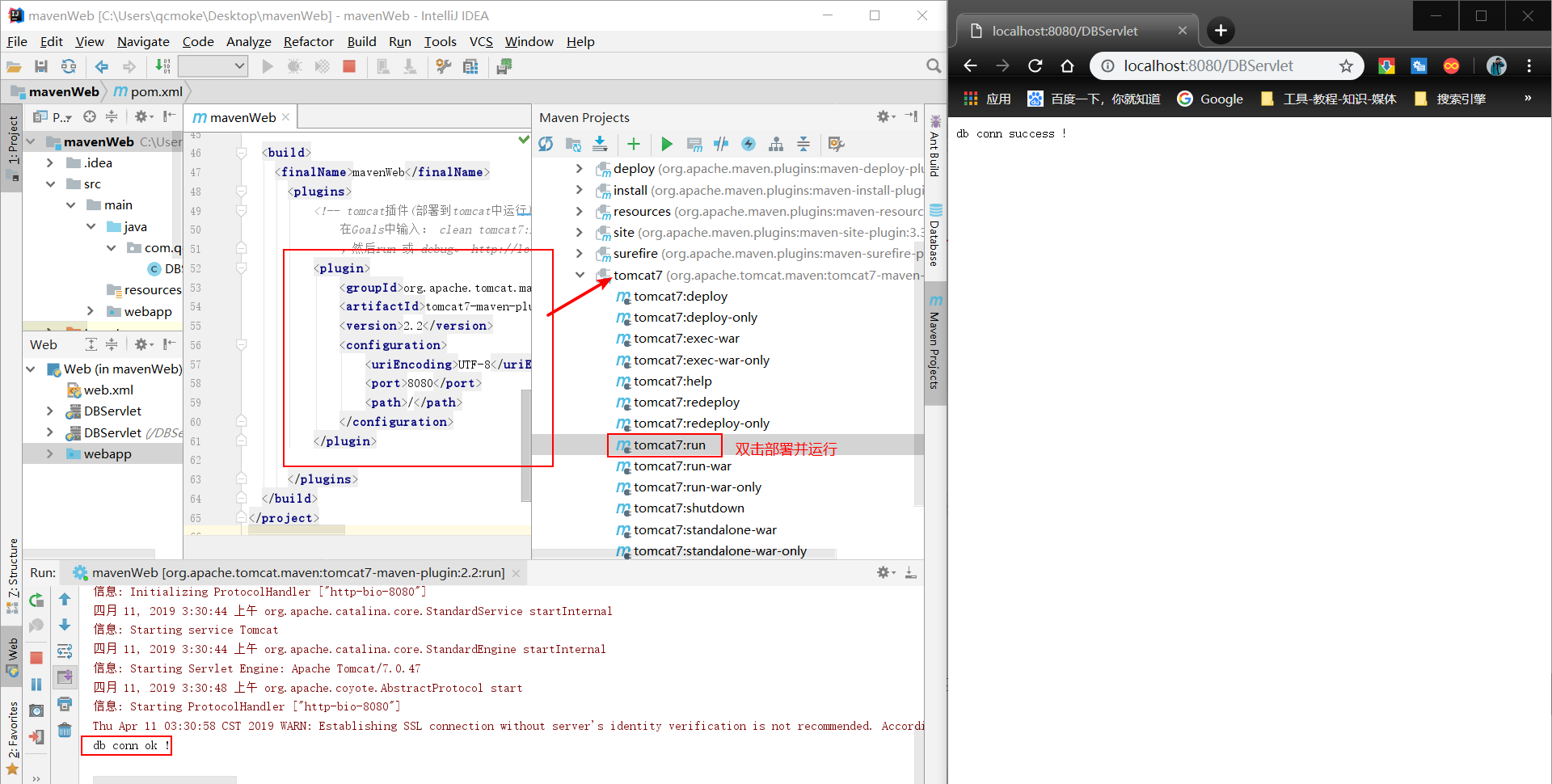
Task: Expand webapp folder under main
Action: tap(91, 311)
